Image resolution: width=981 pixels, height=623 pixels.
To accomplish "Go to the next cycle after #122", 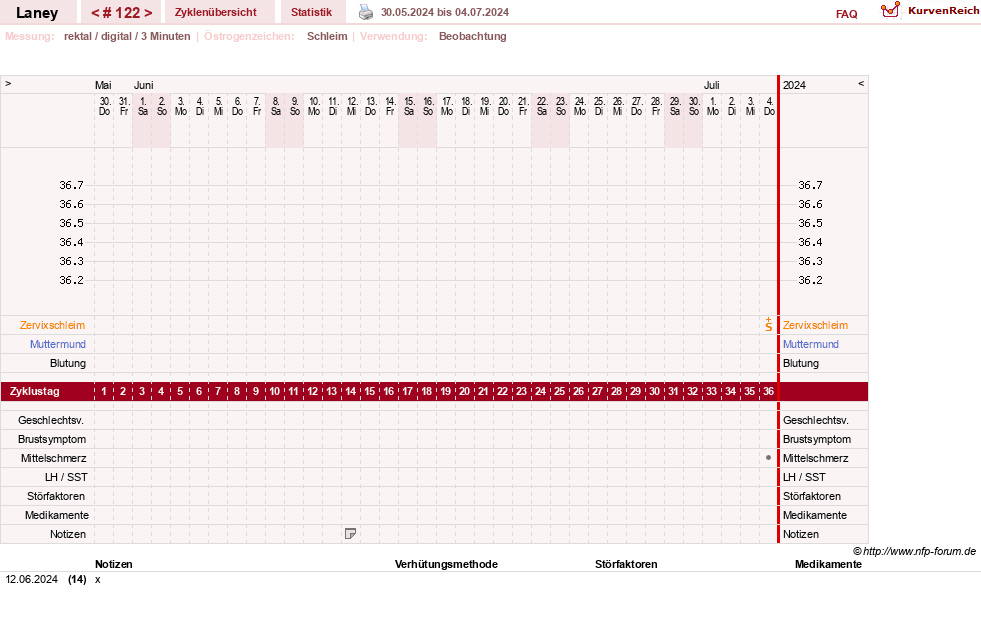I will 148,13.
